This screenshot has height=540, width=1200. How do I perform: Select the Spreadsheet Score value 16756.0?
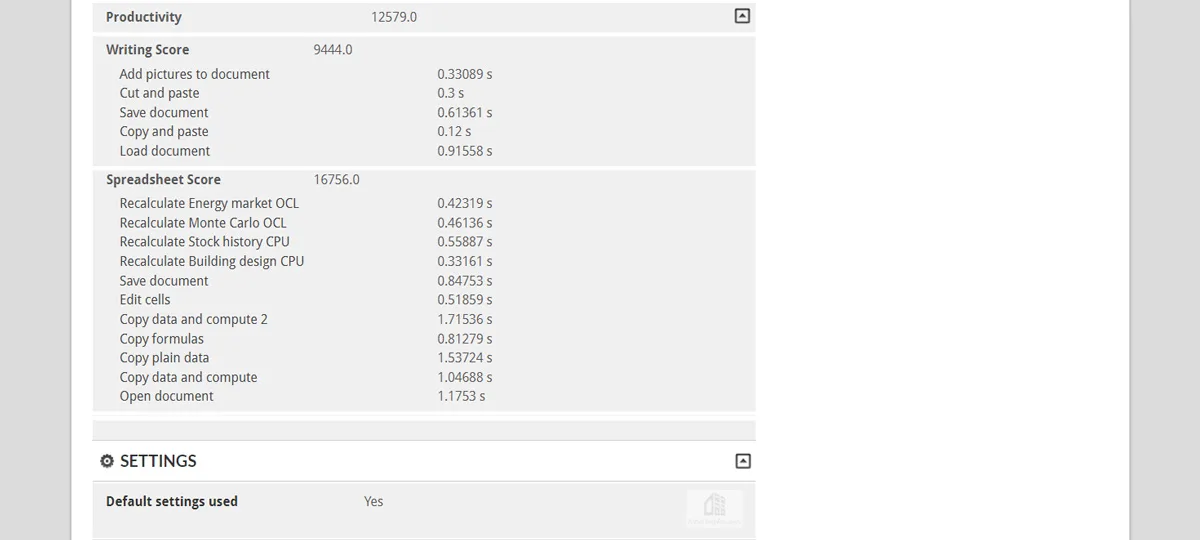click(337, 180)
